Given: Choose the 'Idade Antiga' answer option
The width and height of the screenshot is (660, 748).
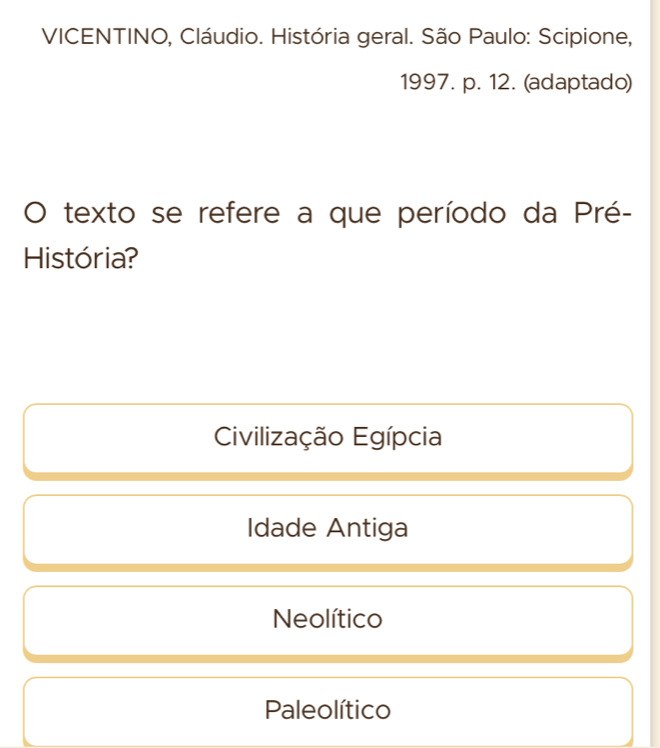Looking at the screenshot, I should pyautogui.click(x=328, y=528).
